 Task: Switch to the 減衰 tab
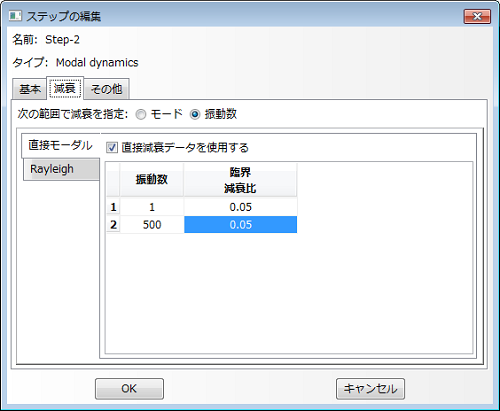[x=65, y=88]
